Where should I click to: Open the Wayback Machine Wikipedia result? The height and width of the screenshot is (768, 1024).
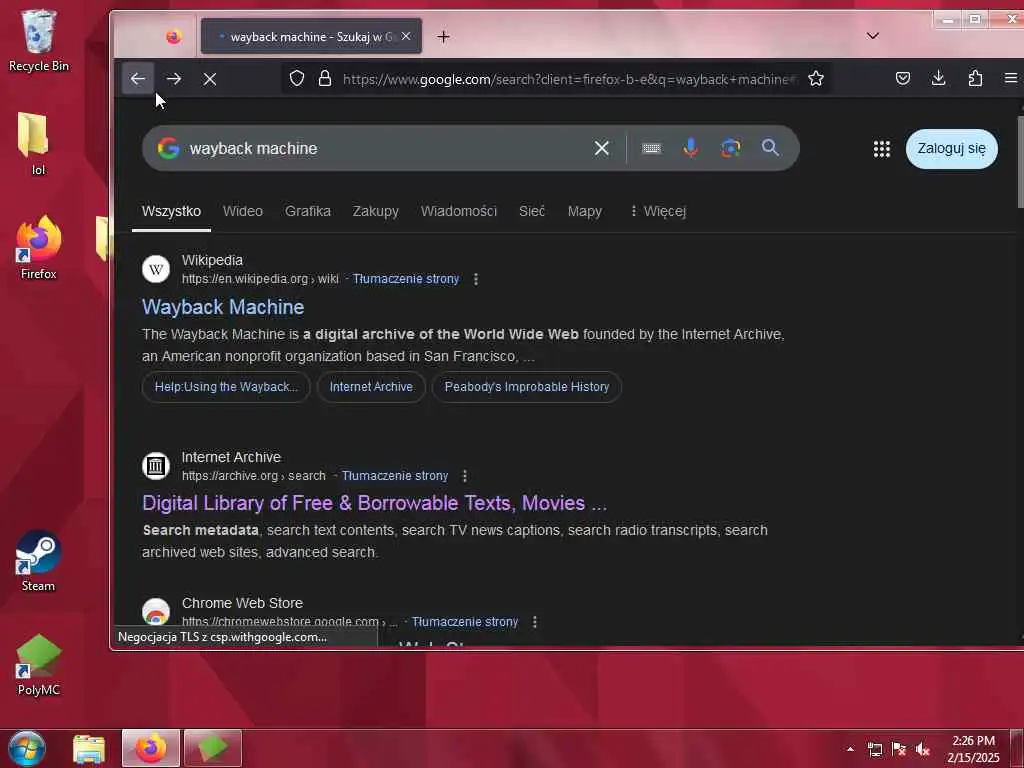point(223,307)
